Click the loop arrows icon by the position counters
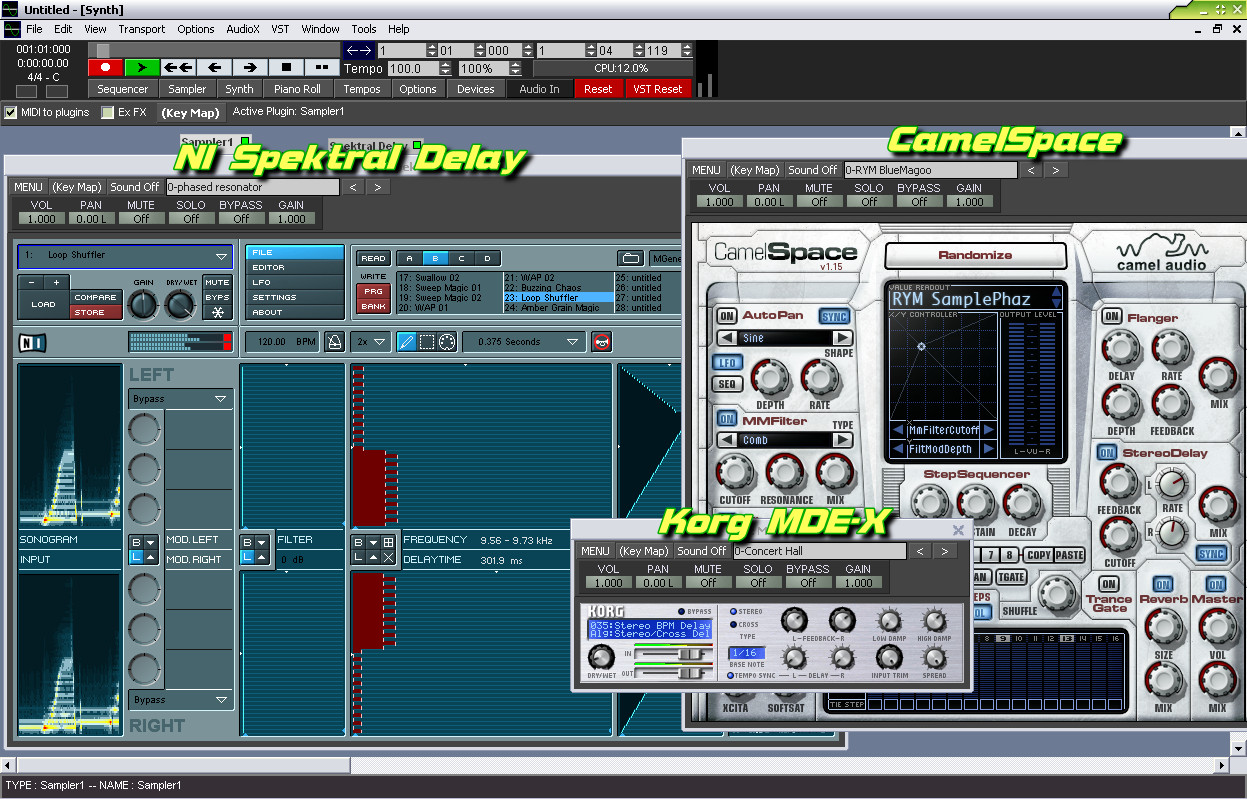1247x800 pixels. [x=359, y=50]
